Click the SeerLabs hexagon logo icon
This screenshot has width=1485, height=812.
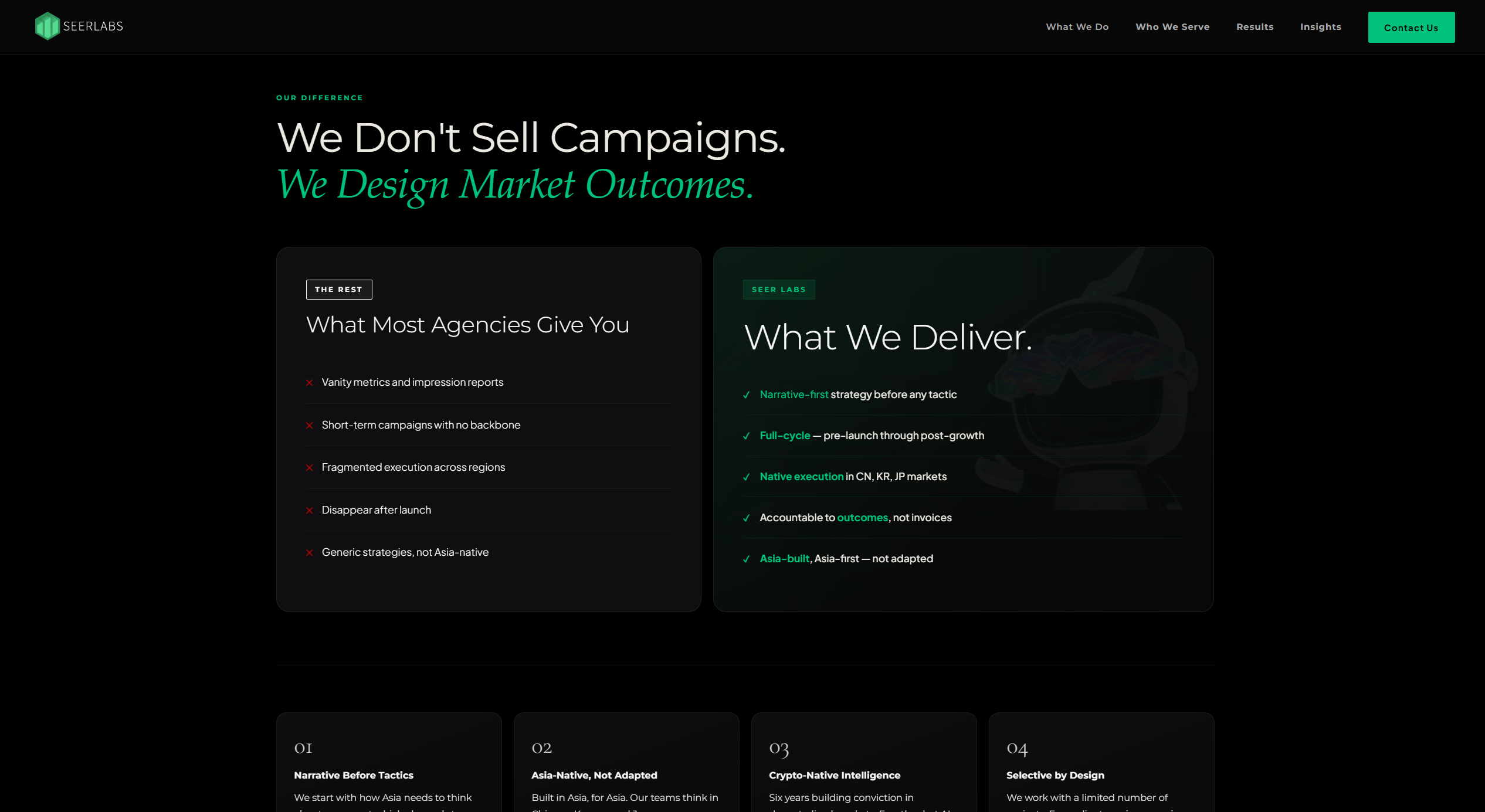tap(48, 26)
